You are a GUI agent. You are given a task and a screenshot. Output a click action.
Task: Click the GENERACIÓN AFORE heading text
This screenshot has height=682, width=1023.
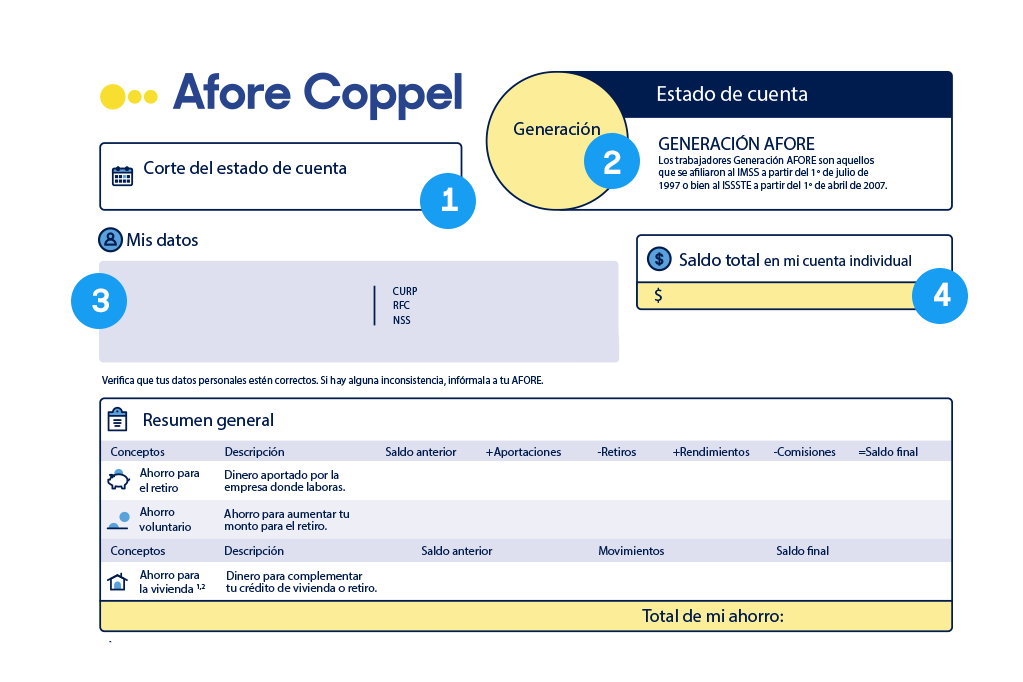pos(736,144)
